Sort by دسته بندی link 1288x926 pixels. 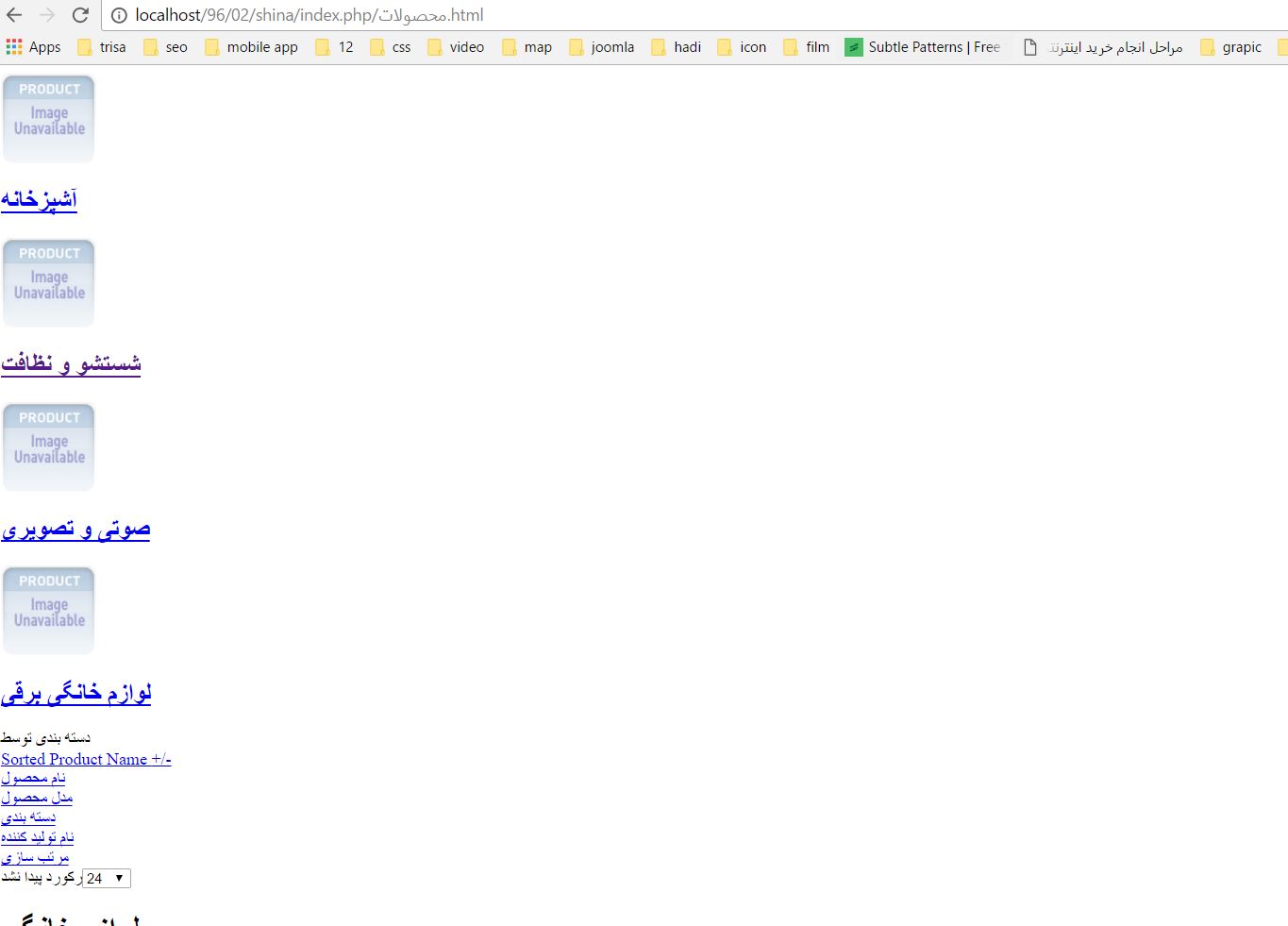click(x=28, y=817)
